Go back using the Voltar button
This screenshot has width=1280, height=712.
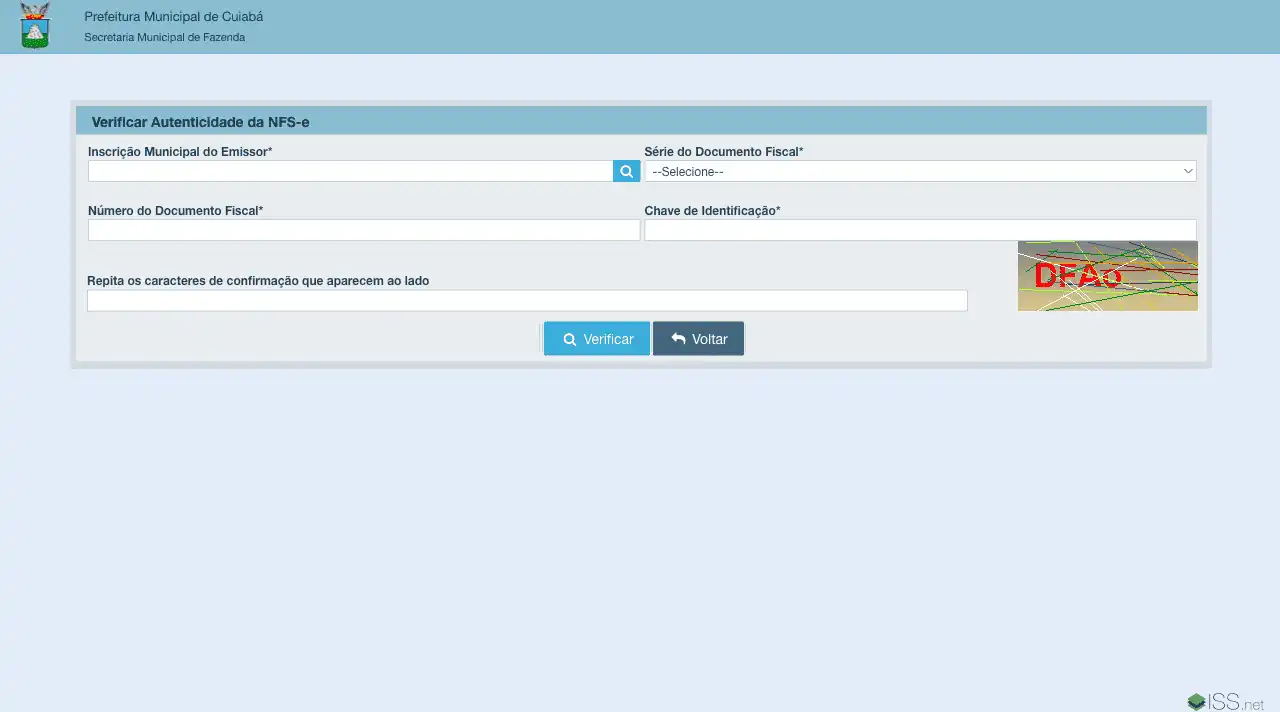(x=698, y=339)
